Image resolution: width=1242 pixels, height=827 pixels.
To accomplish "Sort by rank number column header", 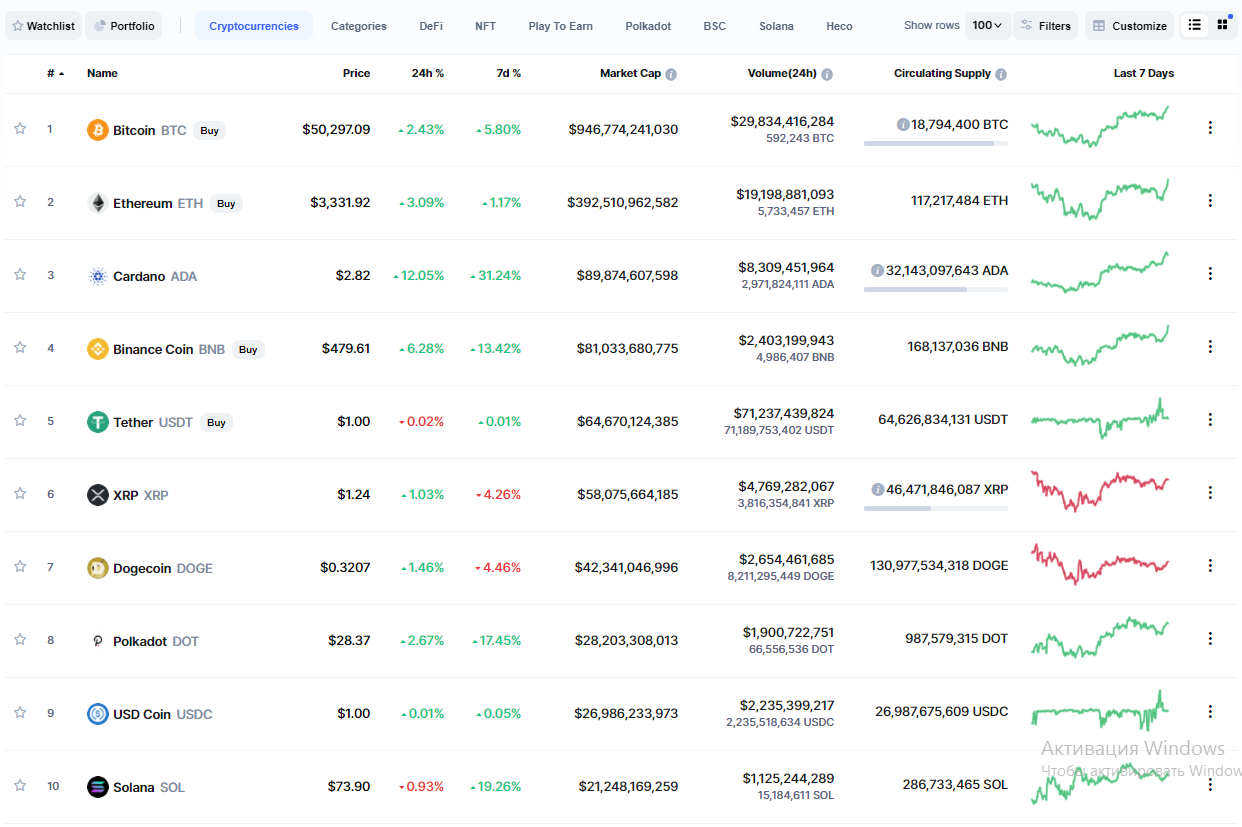I will point(55,74).
